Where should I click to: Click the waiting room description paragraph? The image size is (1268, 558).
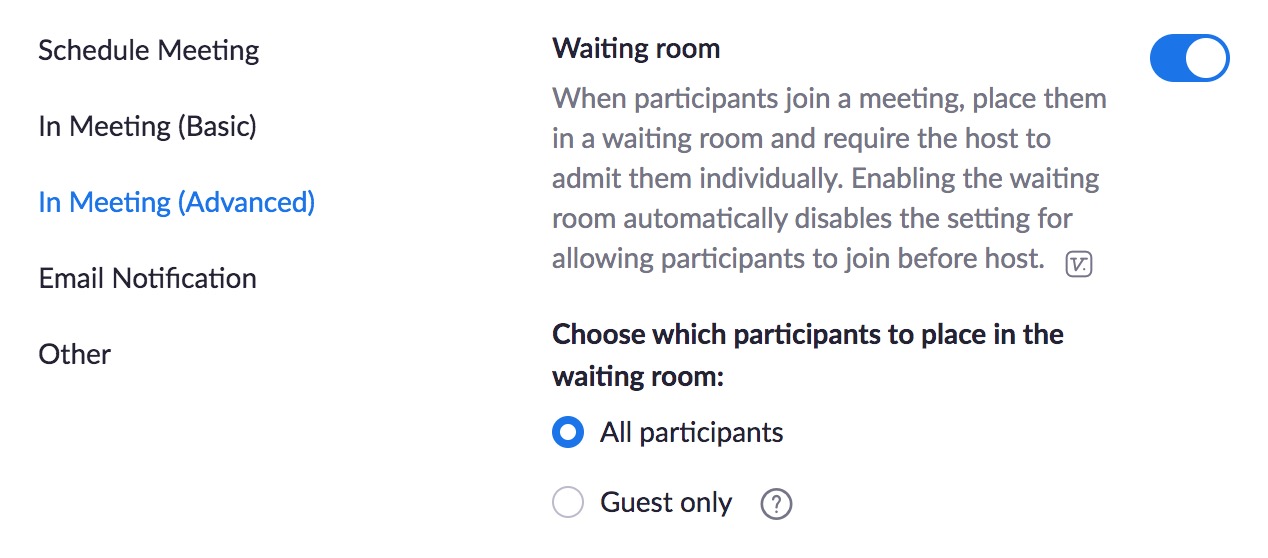click(x=829, y=179)
